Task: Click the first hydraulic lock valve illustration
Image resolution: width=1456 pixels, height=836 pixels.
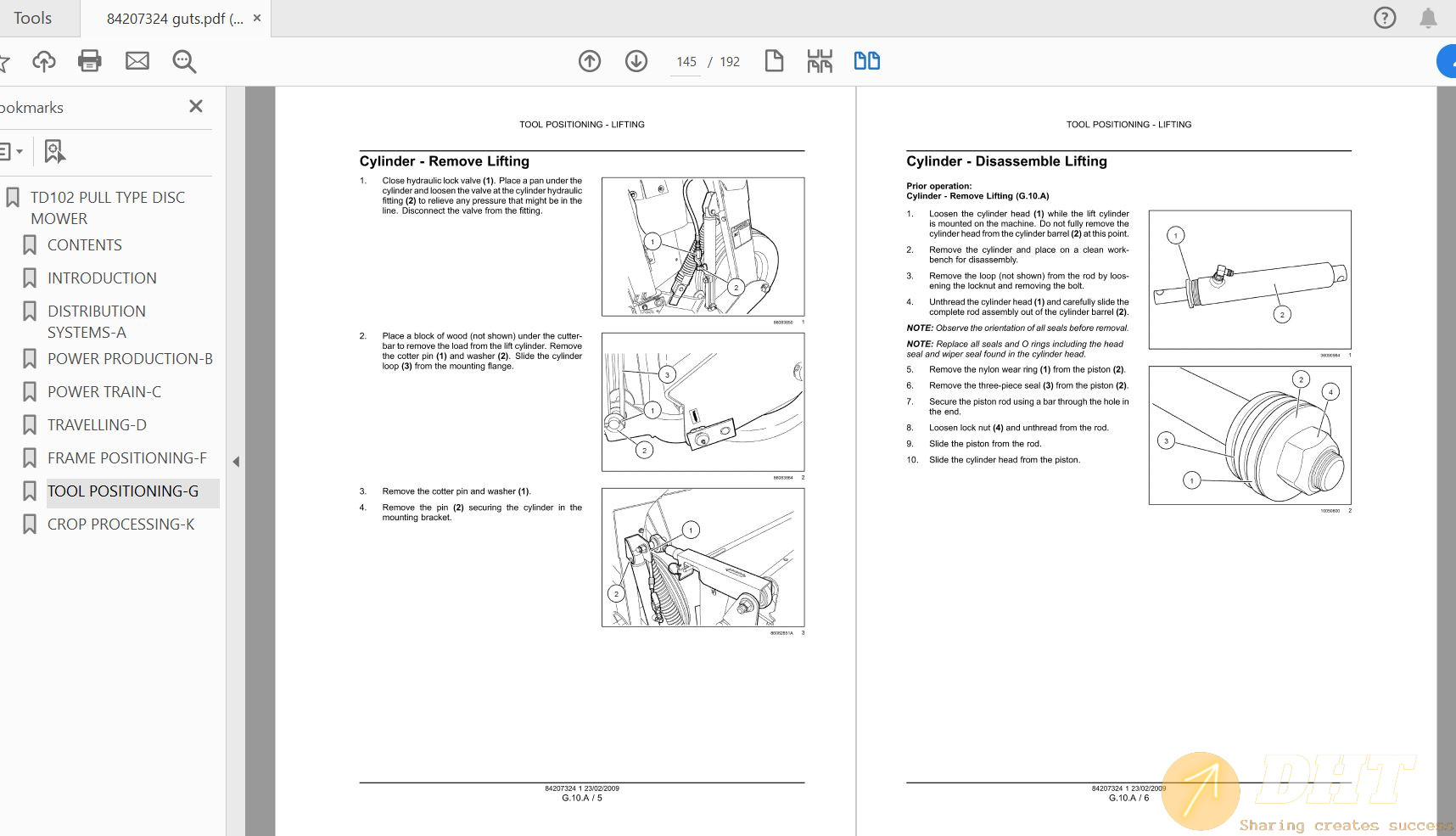Action: pyautogui.click(x=703, y=247)
